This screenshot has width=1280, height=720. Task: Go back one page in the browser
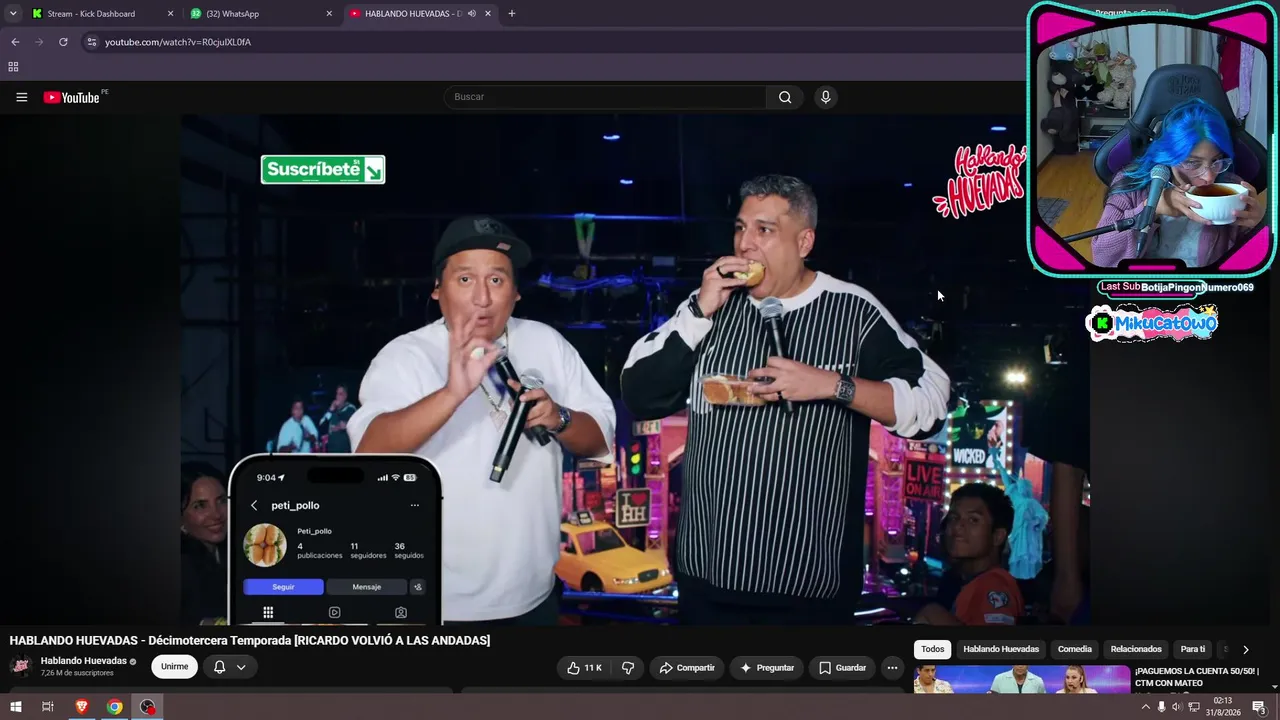15,42
